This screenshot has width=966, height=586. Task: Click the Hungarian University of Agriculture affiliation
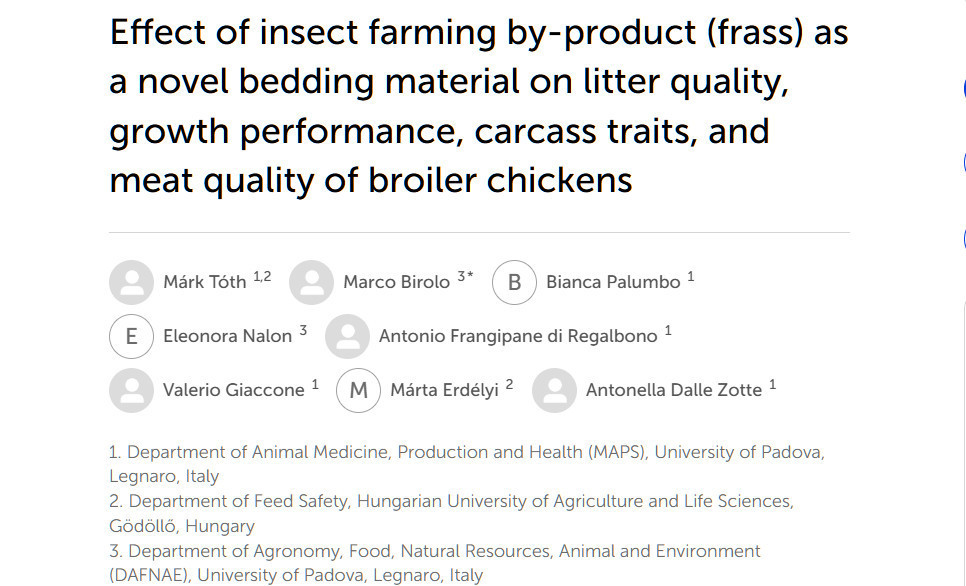pyautogui.click(x=451, y=513)
